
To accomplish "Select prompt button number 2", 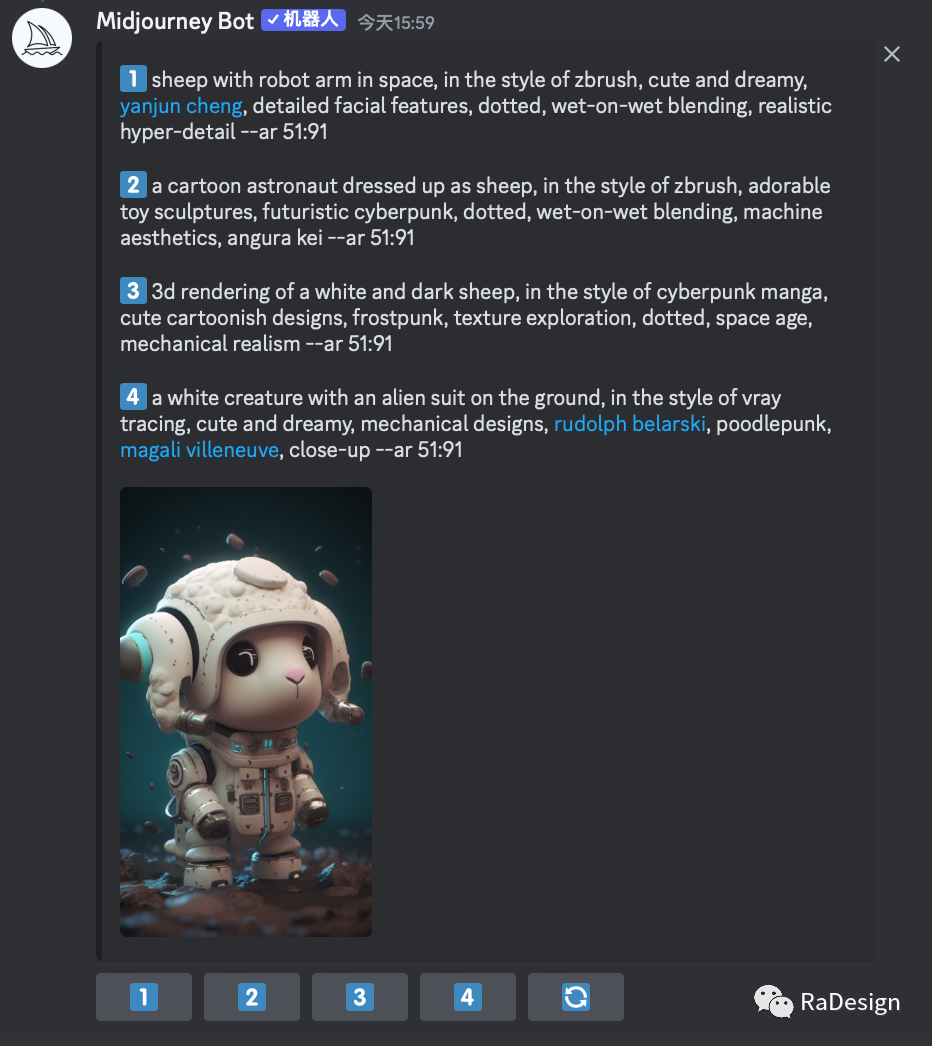I will [252, 997].
